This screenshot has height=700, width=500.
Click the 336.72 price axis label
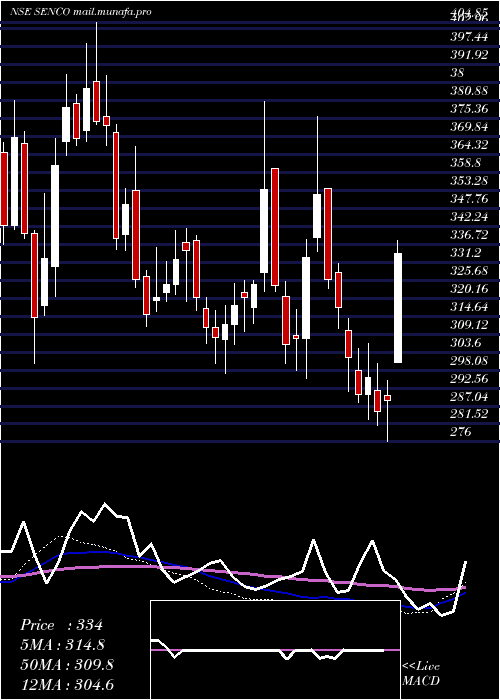[x=470, y=235]
